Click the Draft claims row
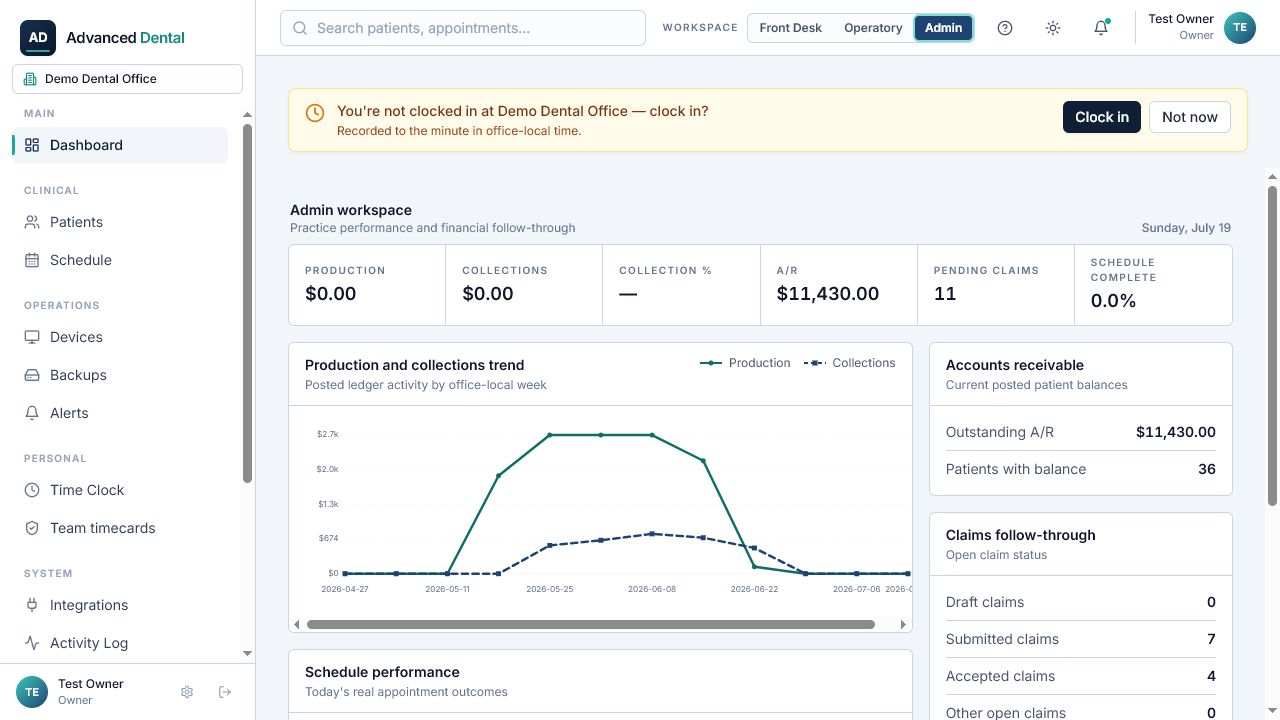This screenshot has height=720, width=1280. (x=1081, y=602)
